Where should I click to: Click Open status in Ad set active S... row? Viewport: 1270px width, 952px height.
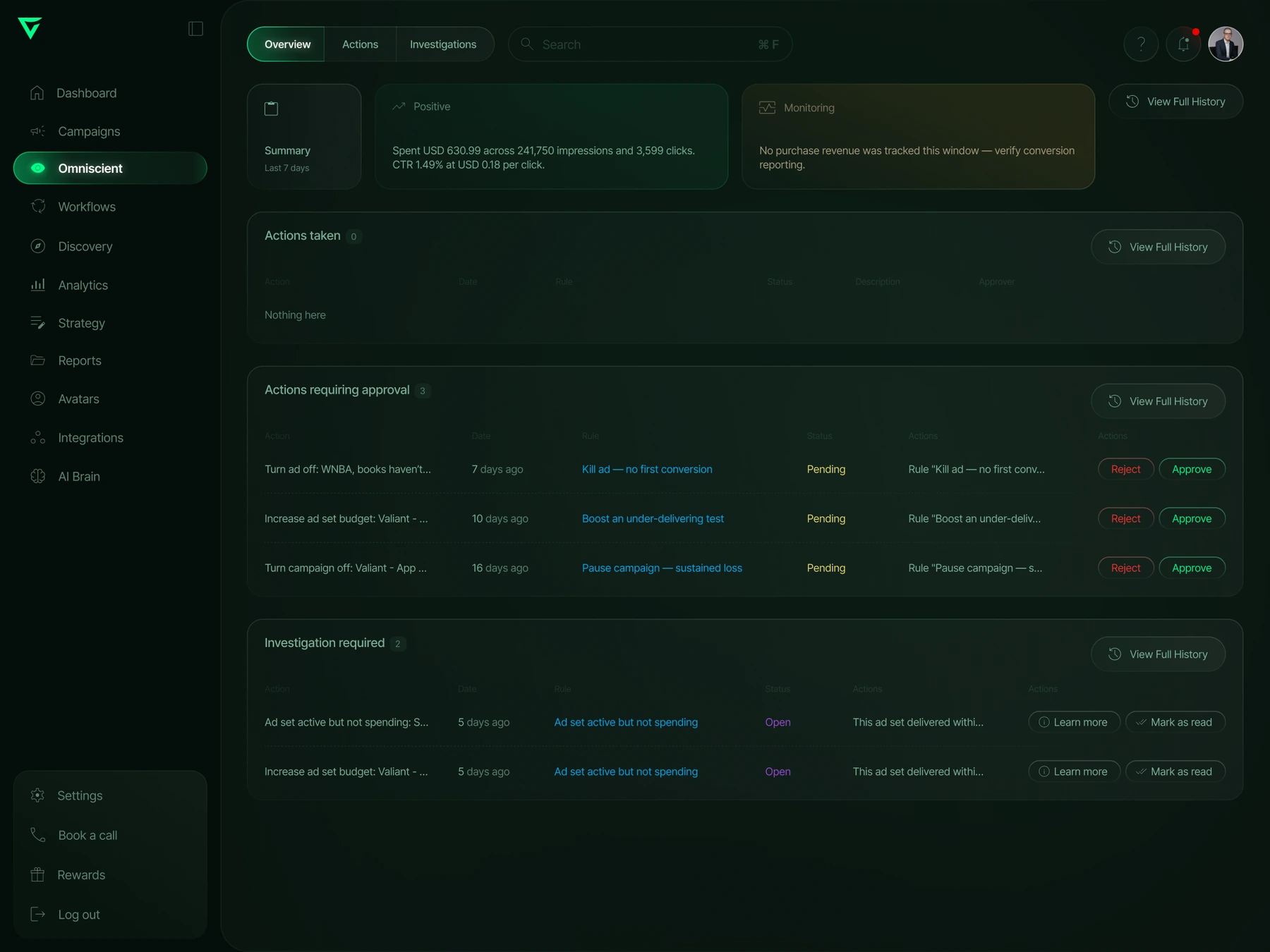click(778, 722)
